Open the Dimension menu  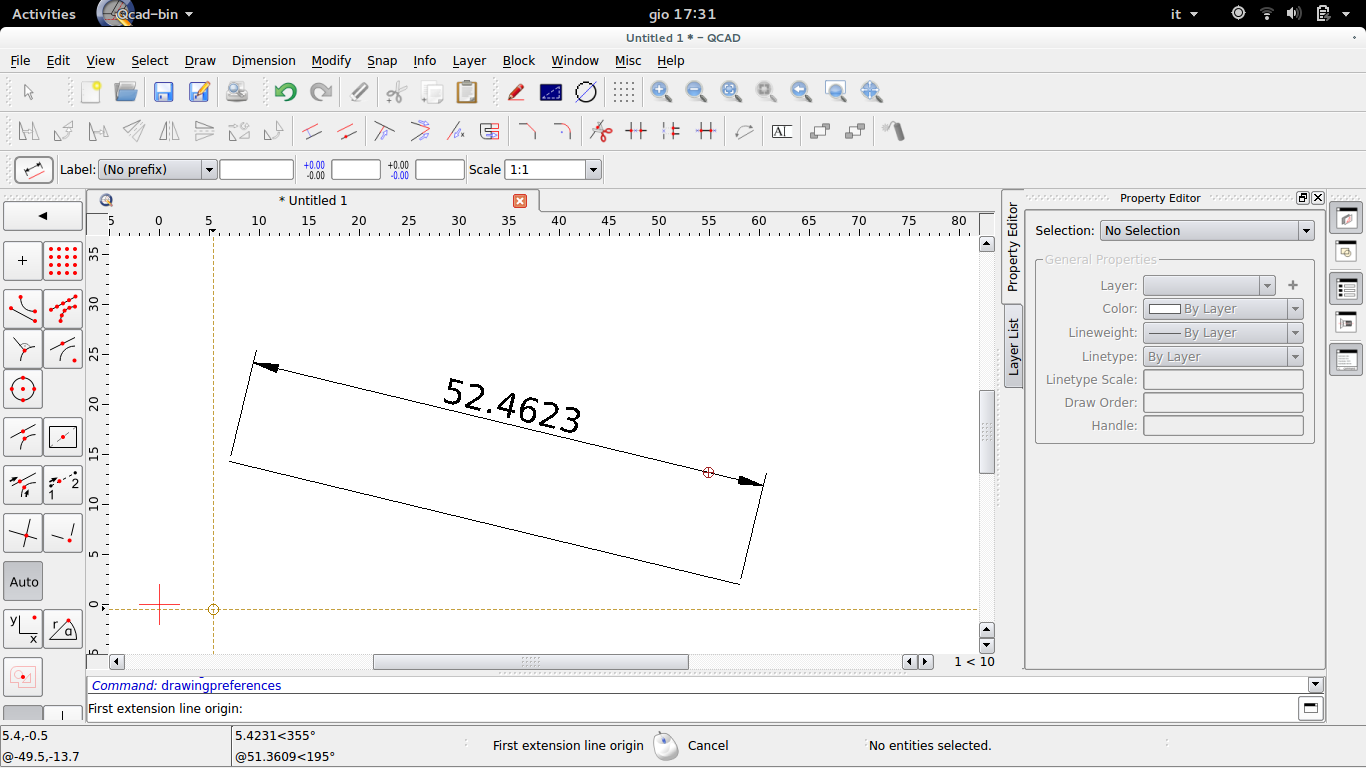[263, 61]
